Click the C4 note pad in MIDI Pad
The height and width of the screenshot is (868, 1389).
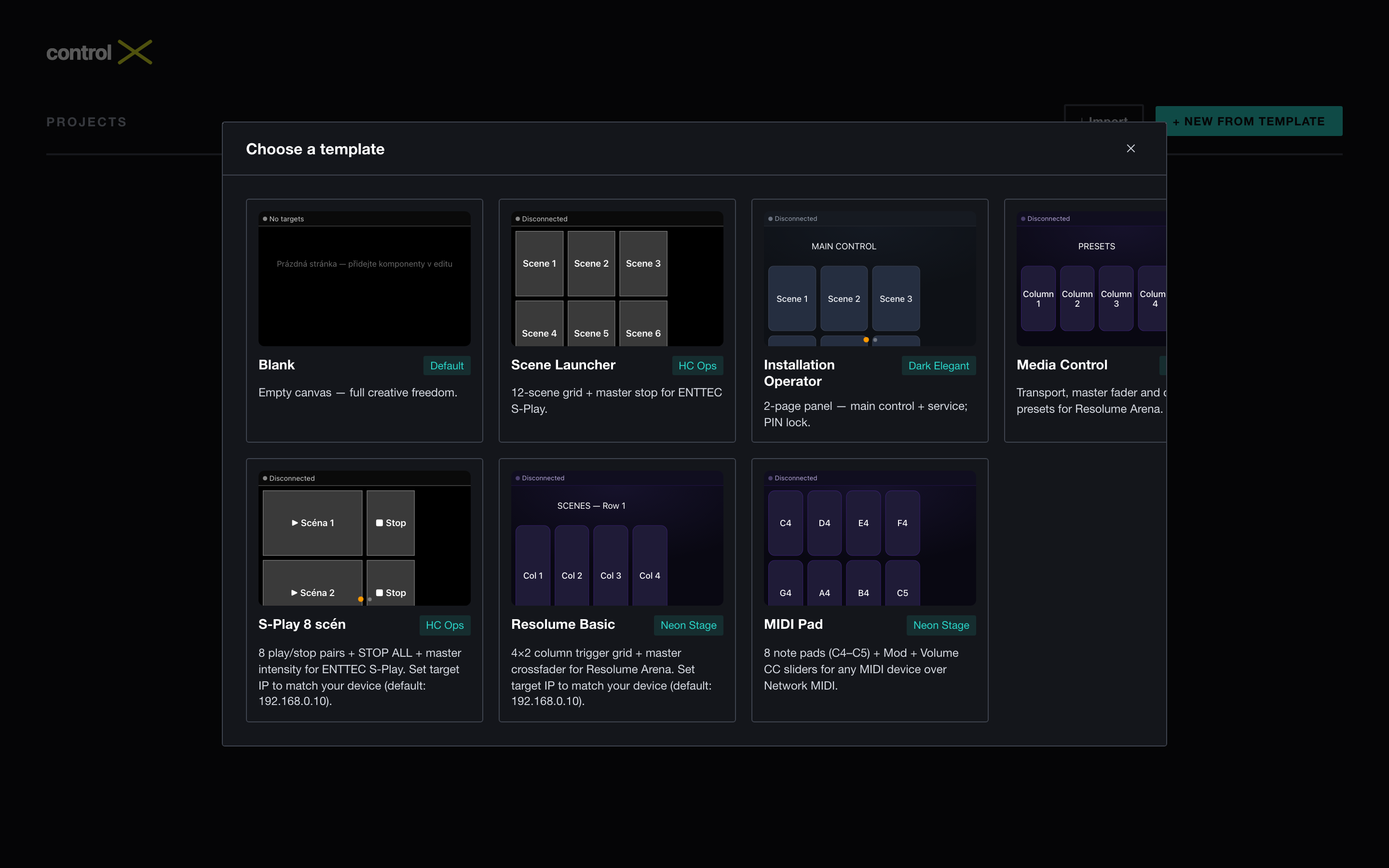click(785, 523)
